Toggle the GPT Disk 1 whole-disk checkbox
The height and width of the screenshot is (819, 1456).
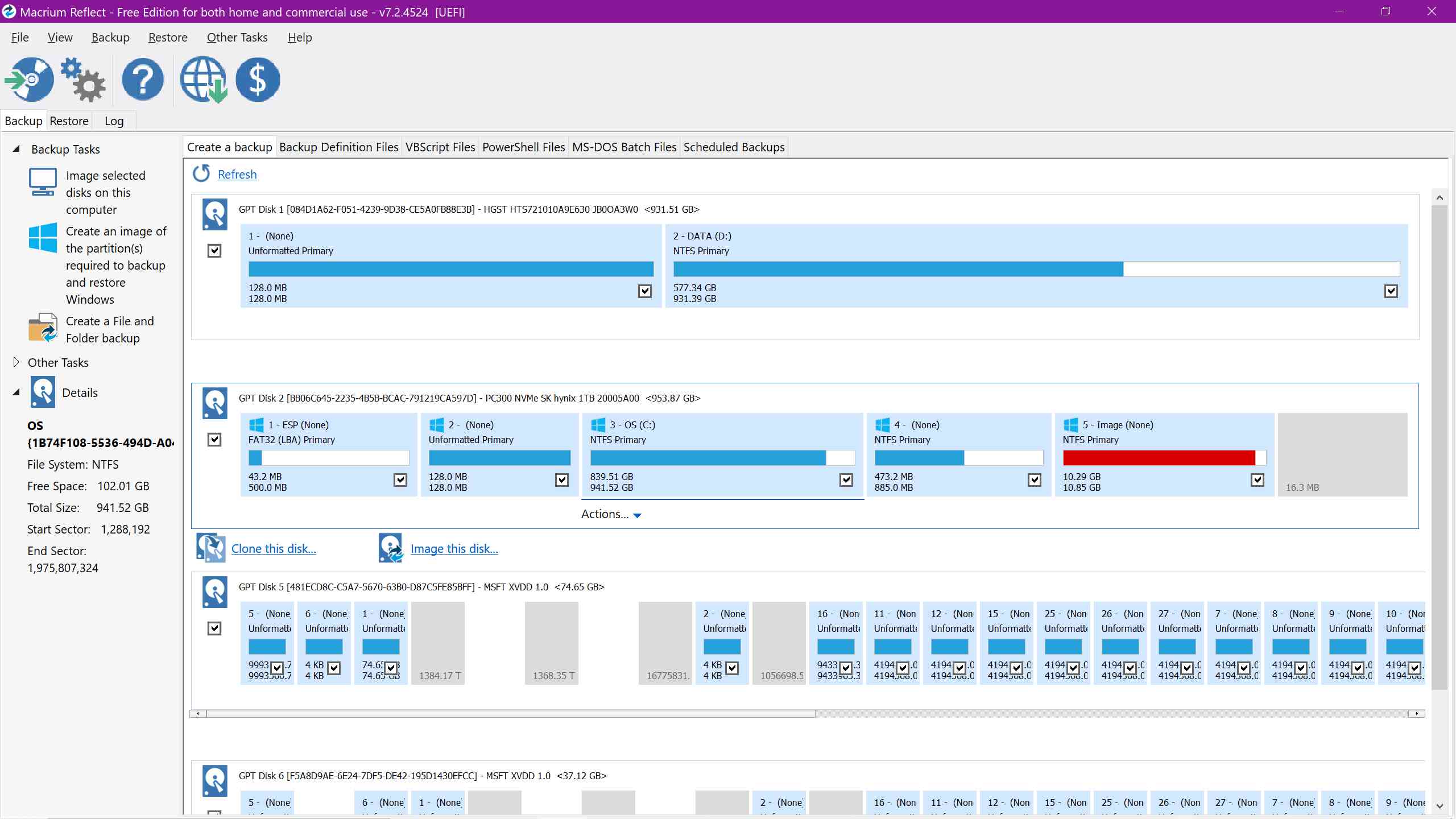(214, 251)
